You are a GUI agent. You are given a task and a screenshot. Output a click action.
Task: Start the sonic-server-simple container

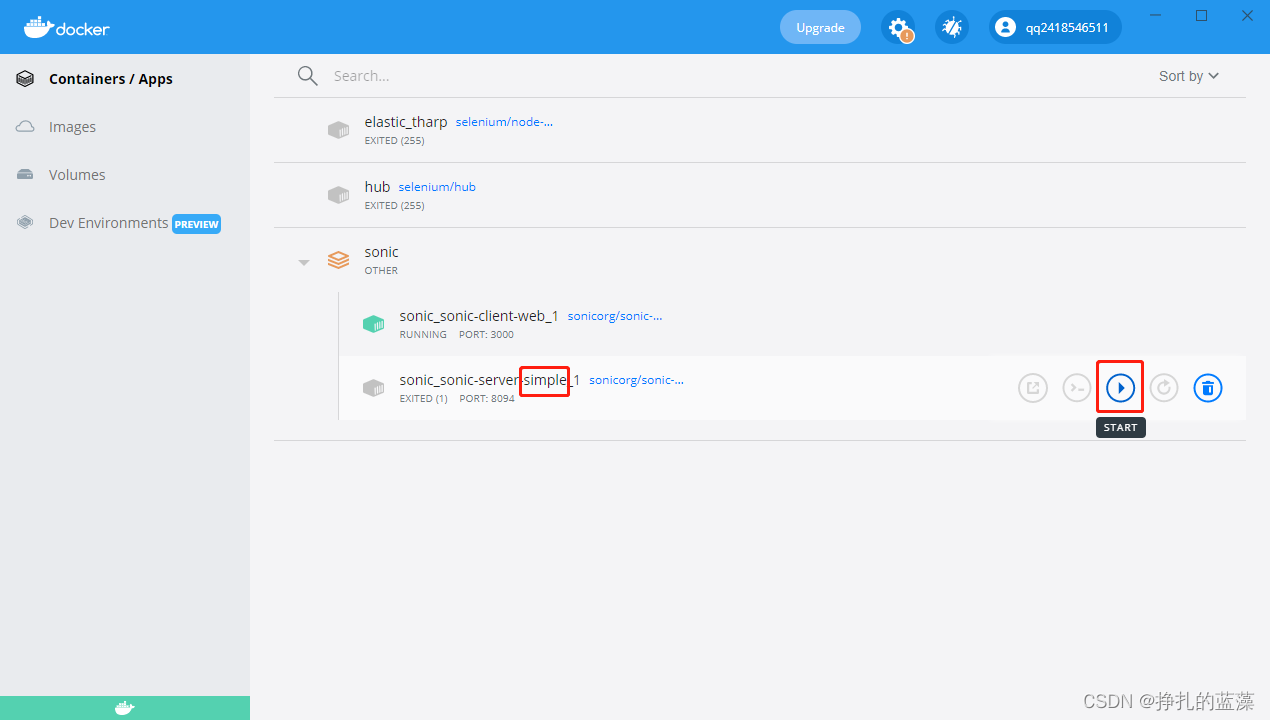point(1121,388)
